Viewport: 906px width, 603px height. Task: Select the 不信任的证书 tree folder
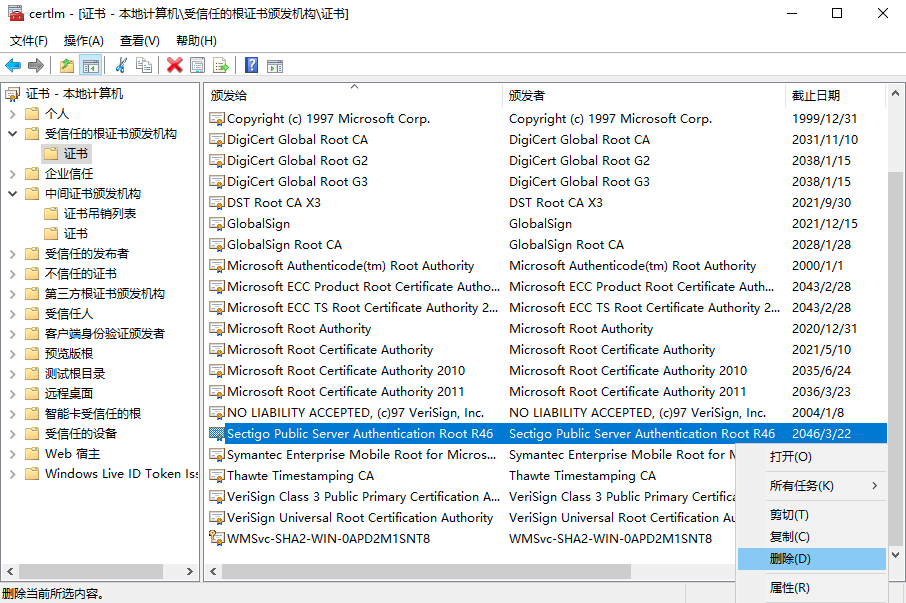point(80,274)
